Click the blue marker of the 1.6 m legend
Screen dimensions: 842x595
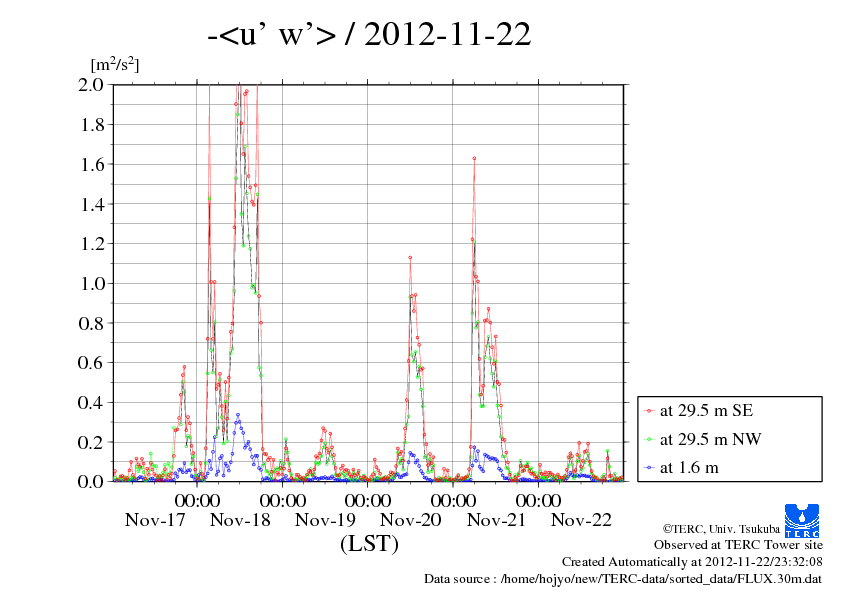click(x=649, y=468)
